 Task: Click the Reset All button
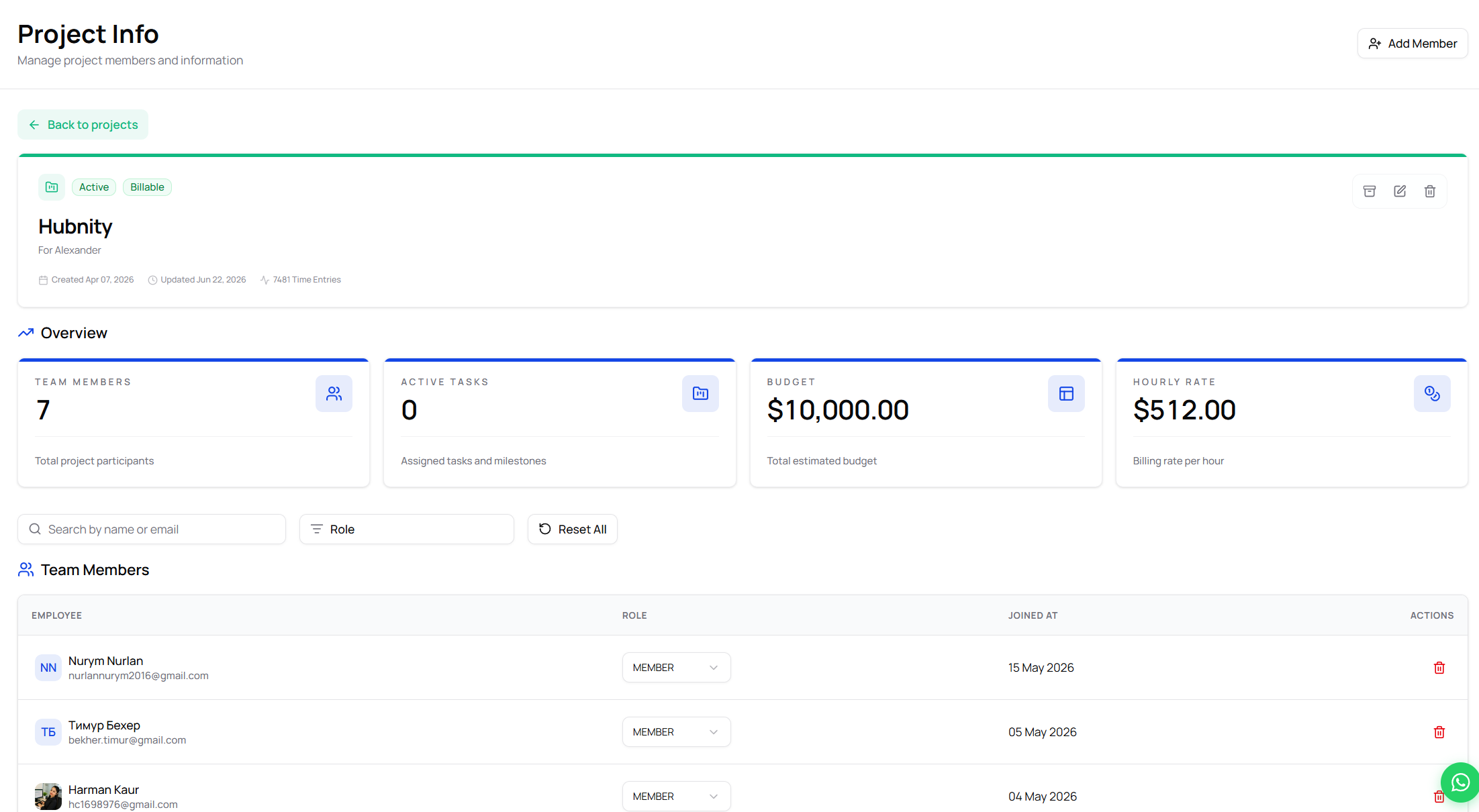(x=572, y=529)
